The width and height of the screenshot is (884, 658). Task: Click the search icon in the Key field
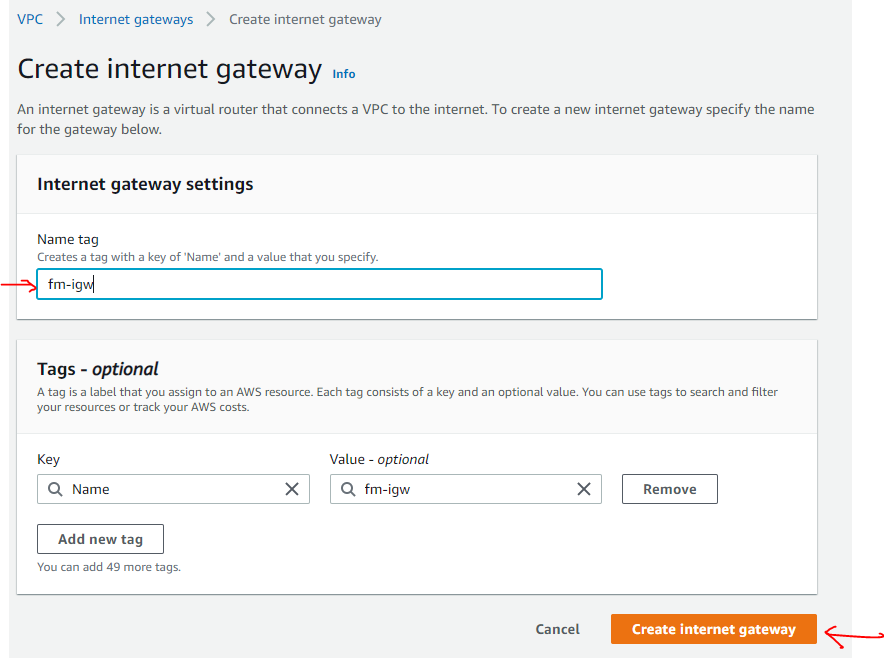(x=56, y=489)
